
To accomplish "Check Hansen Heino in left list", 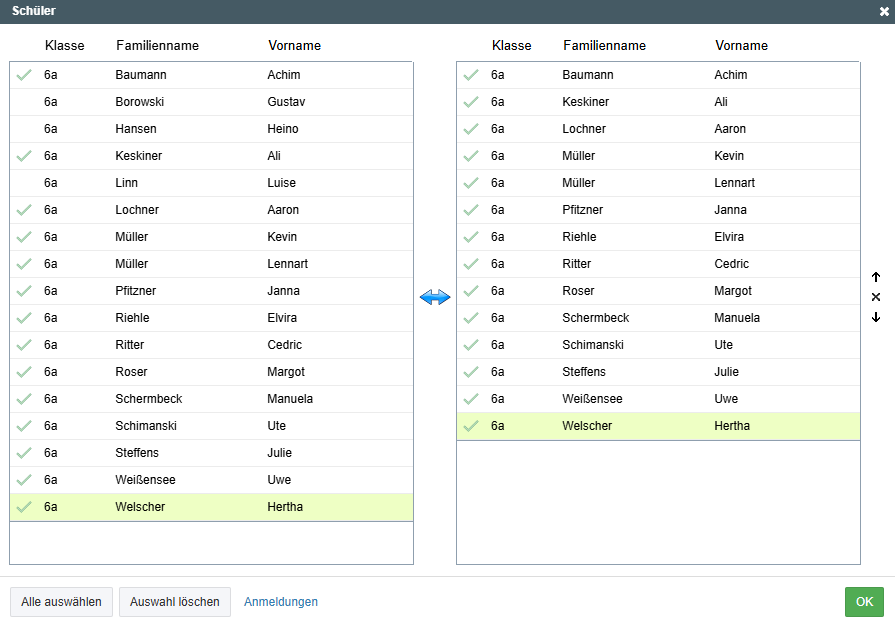I will (x=25, y=129).
